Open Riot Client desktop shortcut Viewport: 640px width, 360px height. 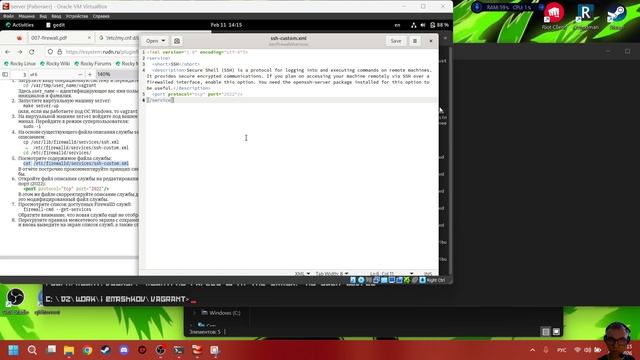click(553, 16)
